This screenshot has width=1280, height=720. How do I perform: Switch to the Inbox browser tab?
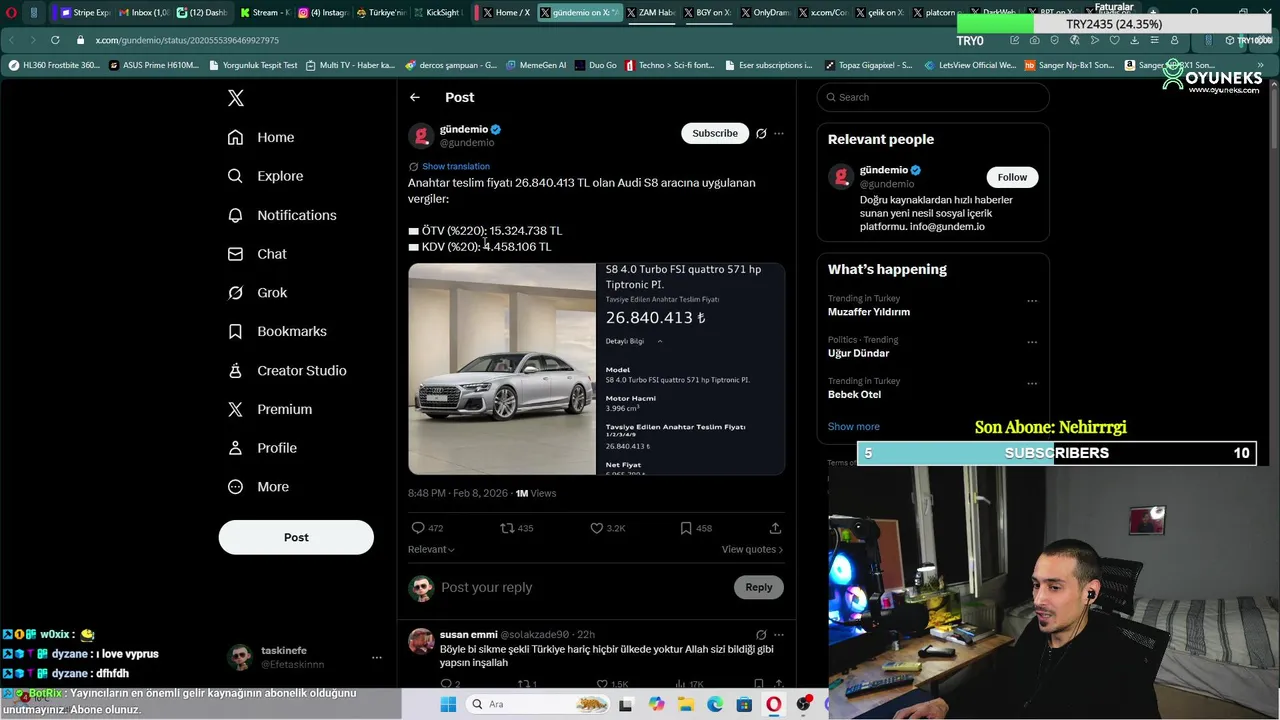coord(143,12)
